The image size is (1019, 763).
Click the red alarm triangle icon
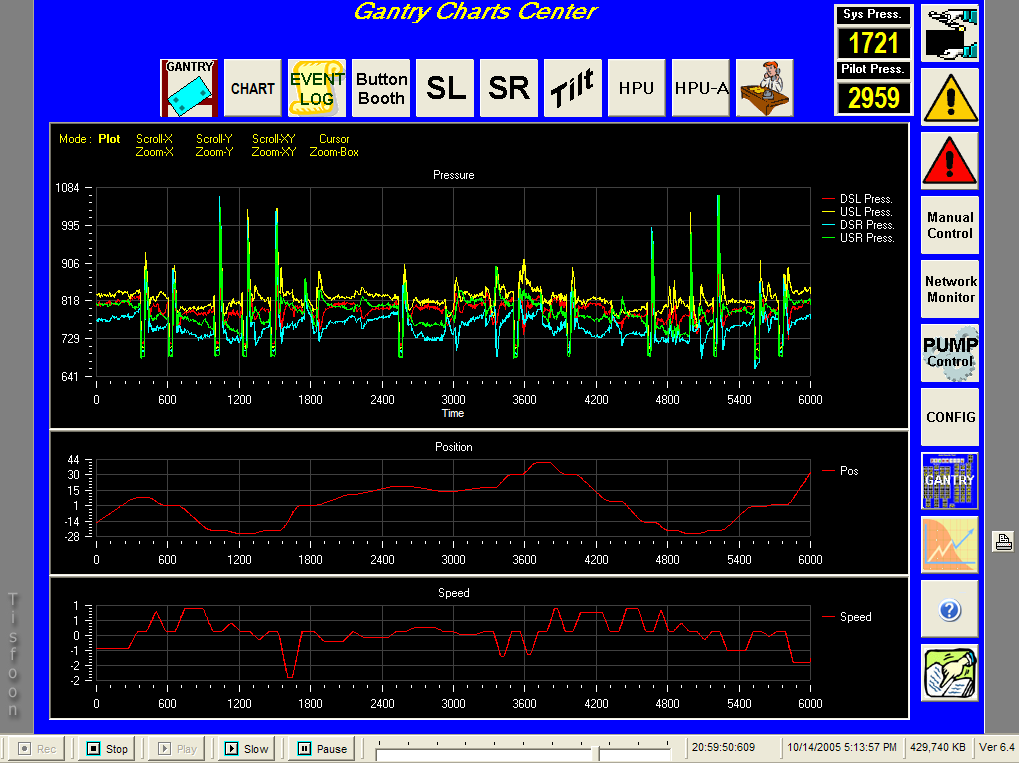point(949,161)
